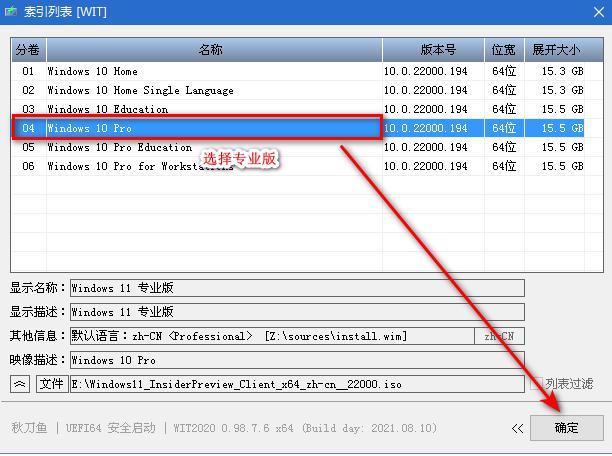Select row 04 Windows 10 Pro
Screen dimensions: 612x456
pyautogui.click(x=297, y=128)
